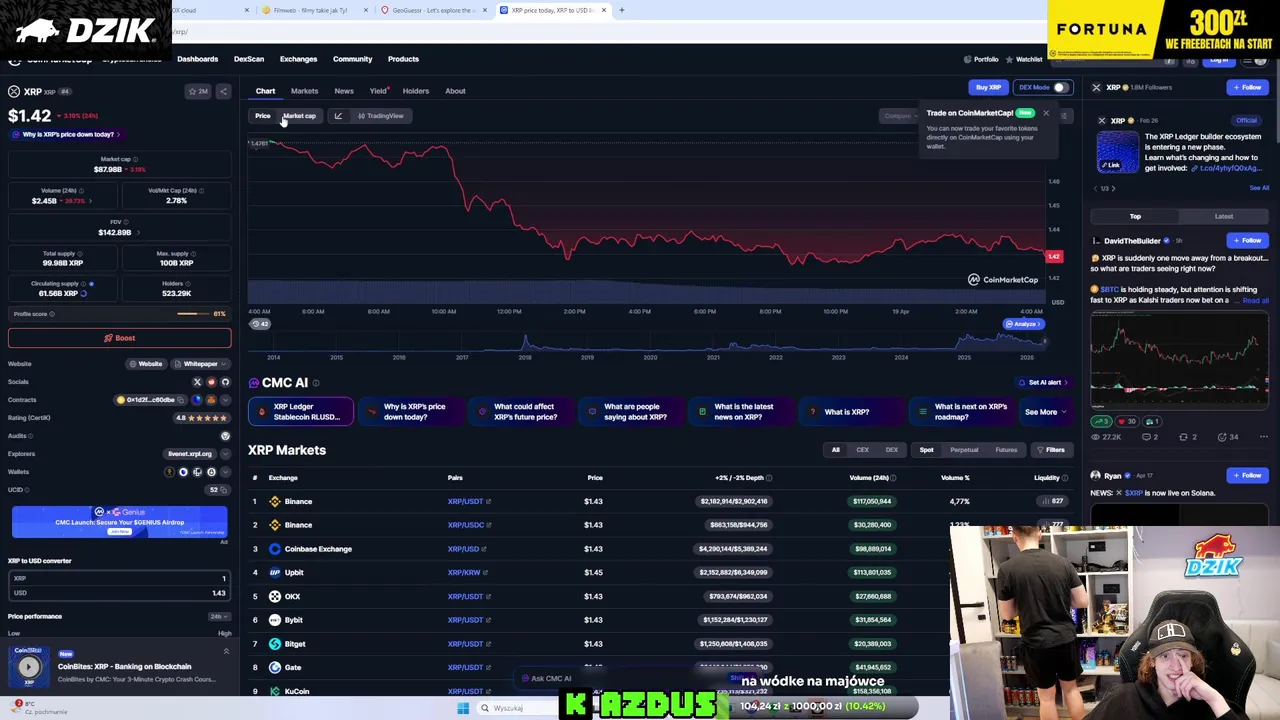Click the Gate exchange logo
Viewport: 1280px width, 720px height.
[275, 667]
